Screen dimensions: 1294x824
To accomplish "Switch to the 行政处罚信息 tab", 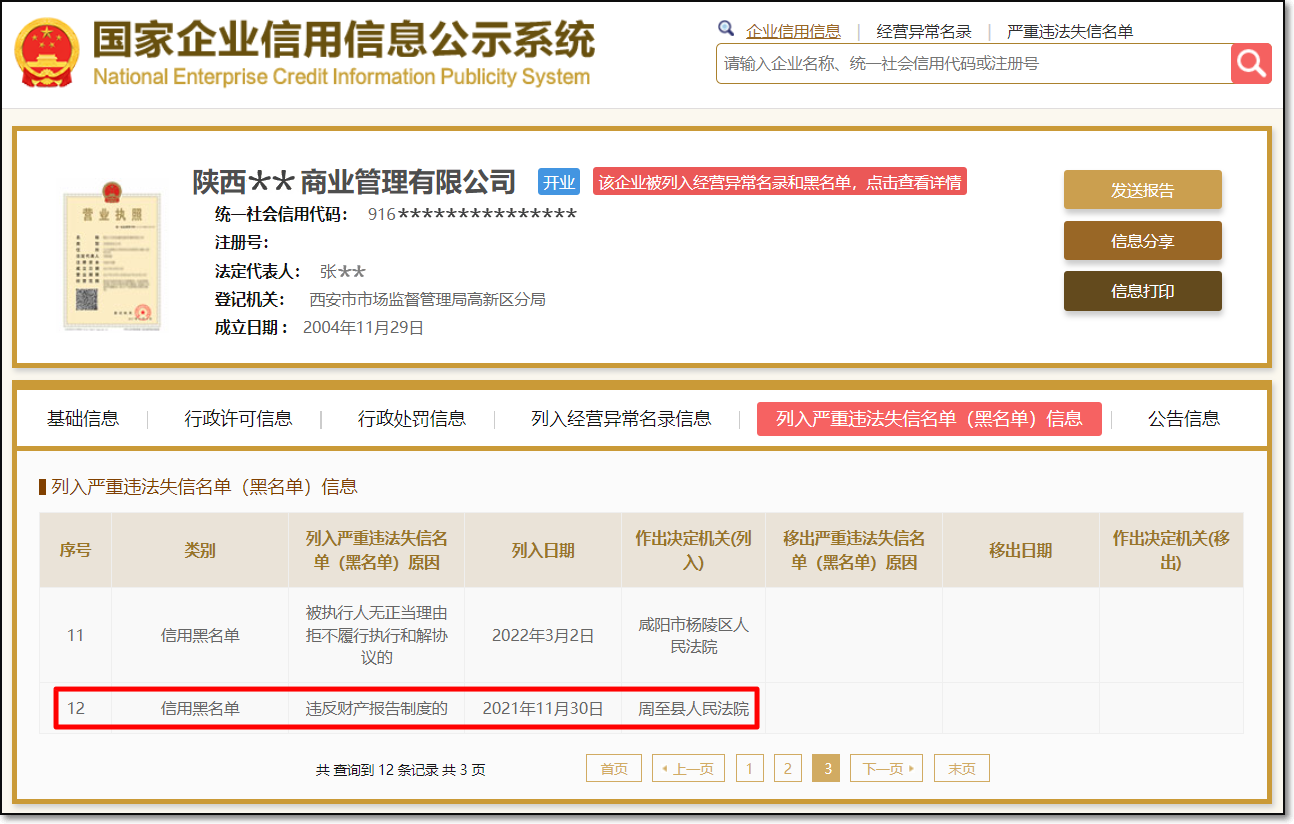I will pyautogui.click(x=412, y=419).
